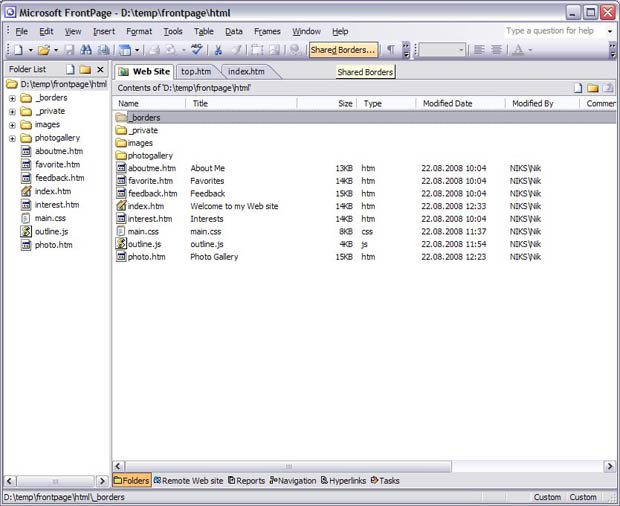The width and height of the screenshot is (620, 506).
Task: Click the Save disk icon
Action: tap(70, 50)
